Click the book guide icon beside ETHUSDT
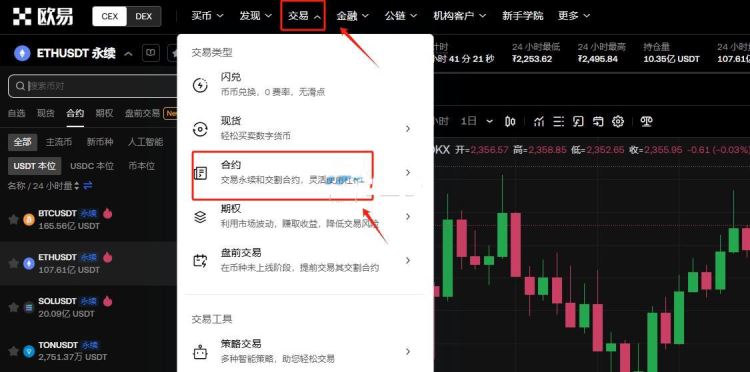Viewport: 750px width, 372px height. (152, 53)
